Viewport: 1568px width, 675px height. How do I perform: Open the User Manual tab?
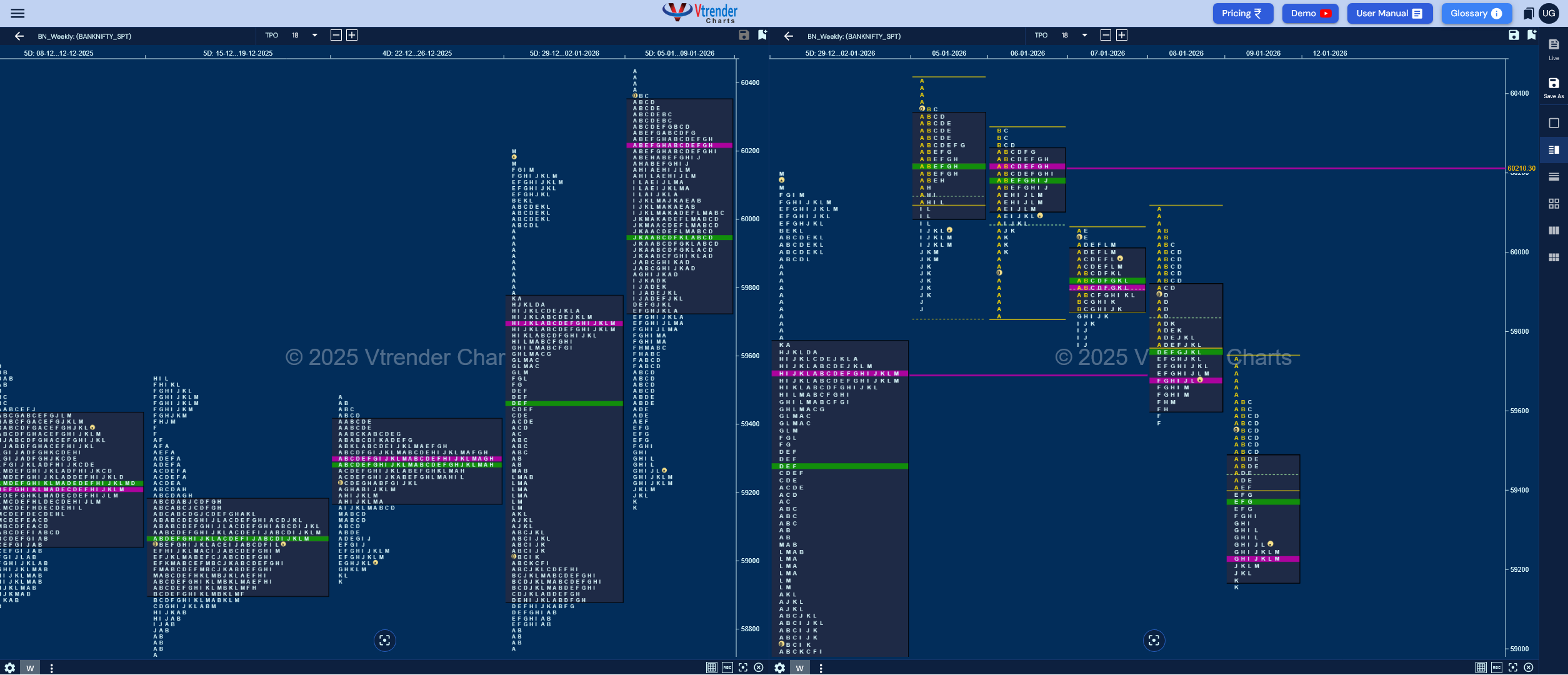tap(1389, 13)
